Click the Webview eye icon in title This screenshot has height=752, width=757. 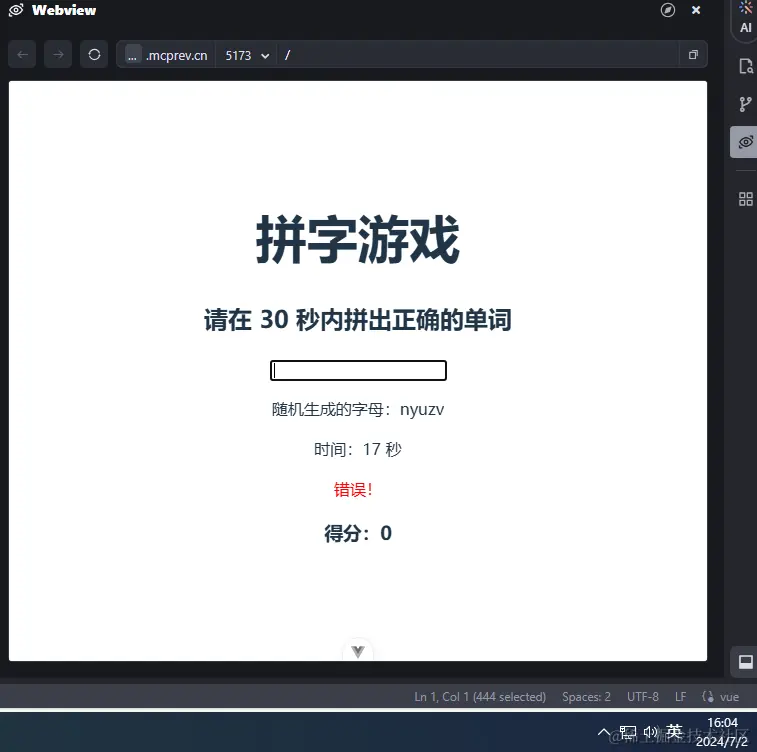(x=16, y=10)
